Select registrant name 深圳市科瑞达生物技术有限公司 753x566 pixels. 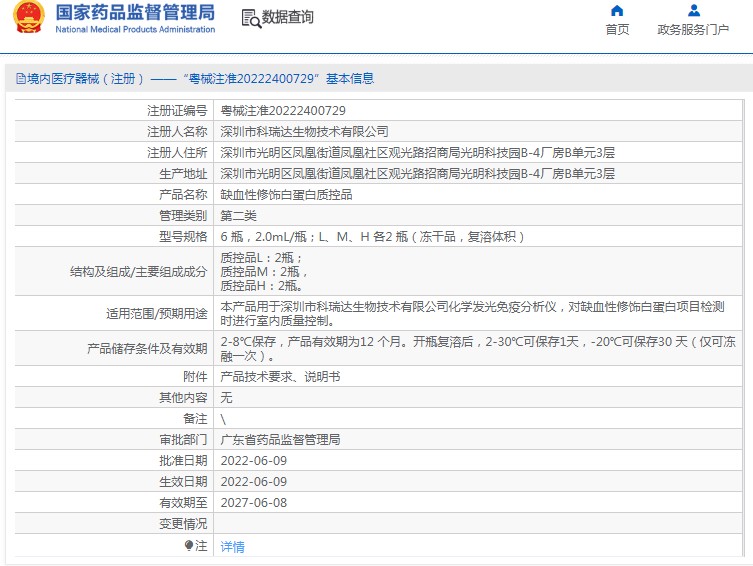pos(304,132)
